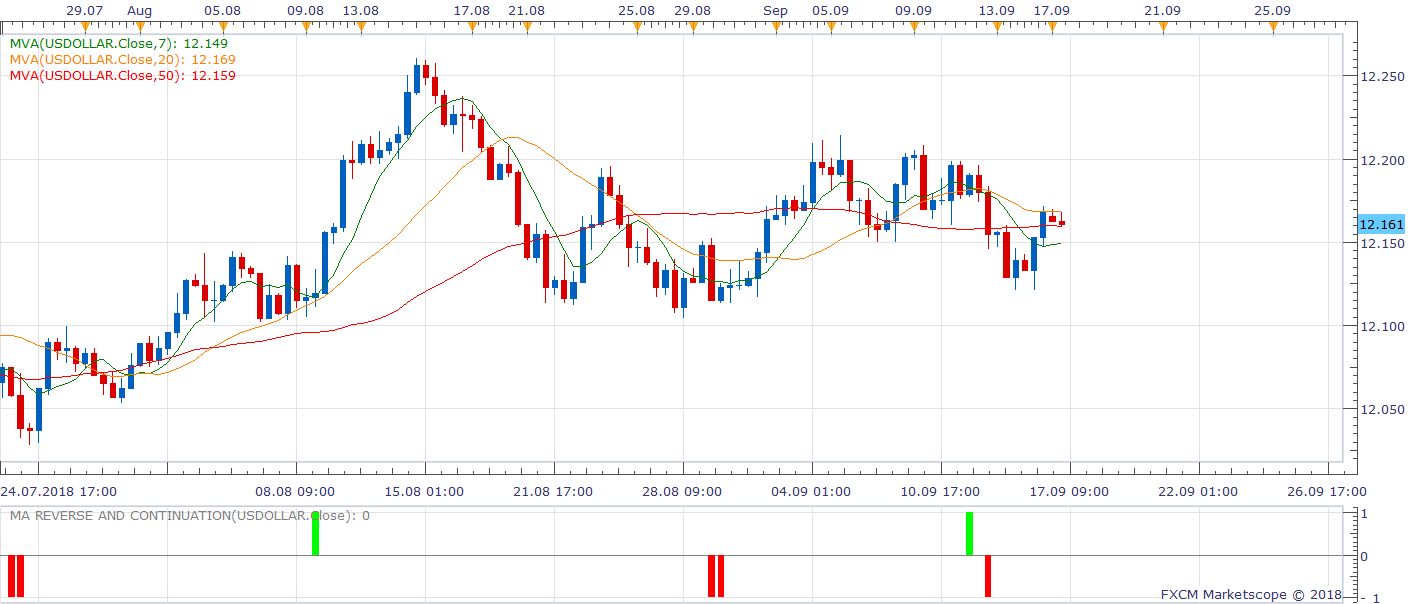Click the 24.07.2018 17:00 time axis label
Image resolution: width=1423 pixels, height=604 pixels.
pyautogui.click(x=59, y=491)
